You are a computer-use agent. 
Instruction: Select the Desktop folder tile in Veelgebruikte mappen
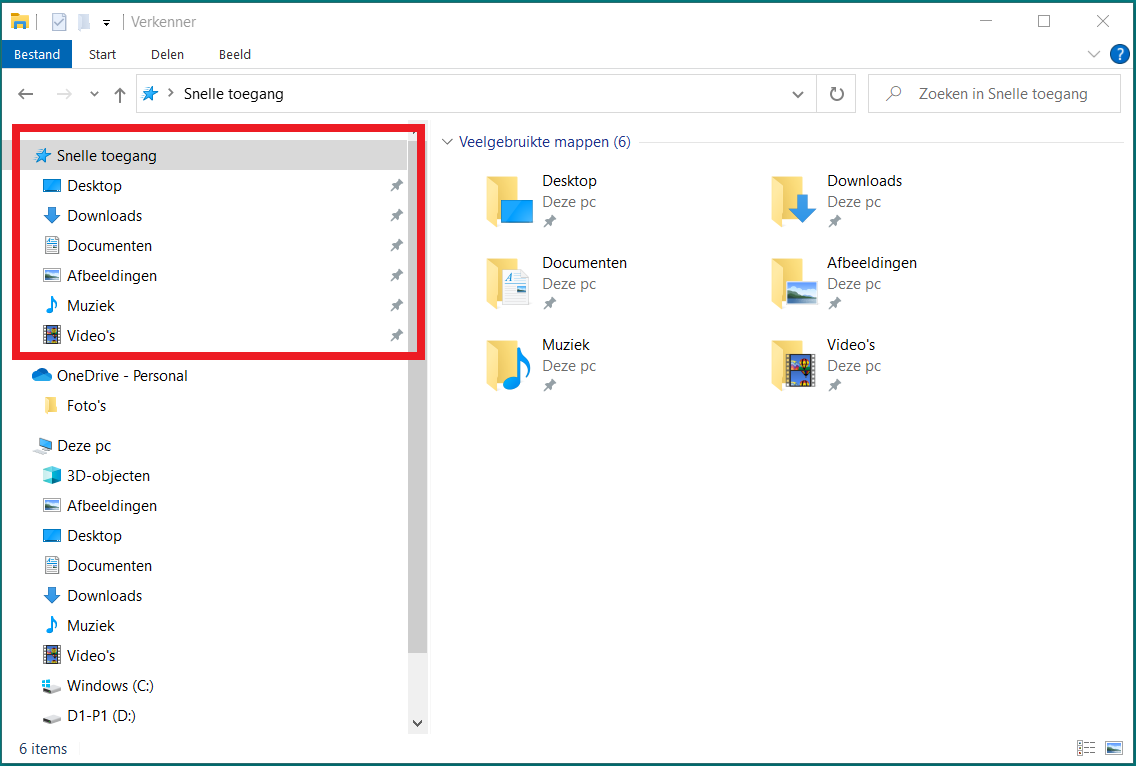pos(542,201)
